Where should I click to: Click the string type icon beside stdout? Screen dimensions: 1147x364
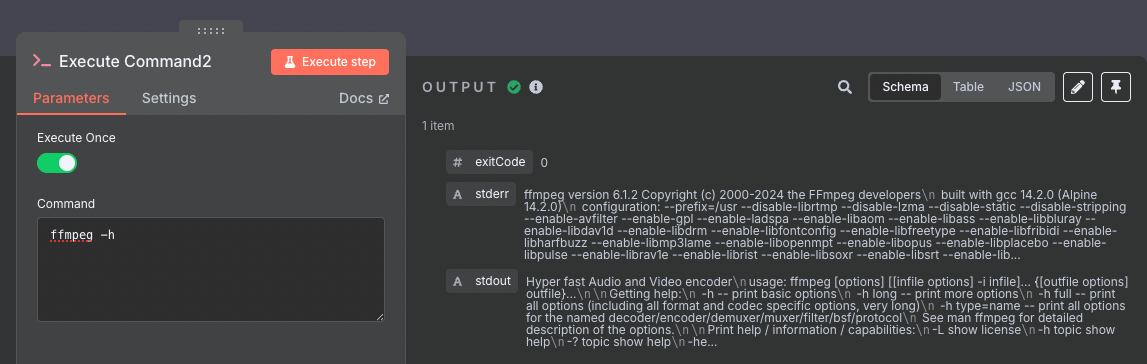click(x=458, y=281)
